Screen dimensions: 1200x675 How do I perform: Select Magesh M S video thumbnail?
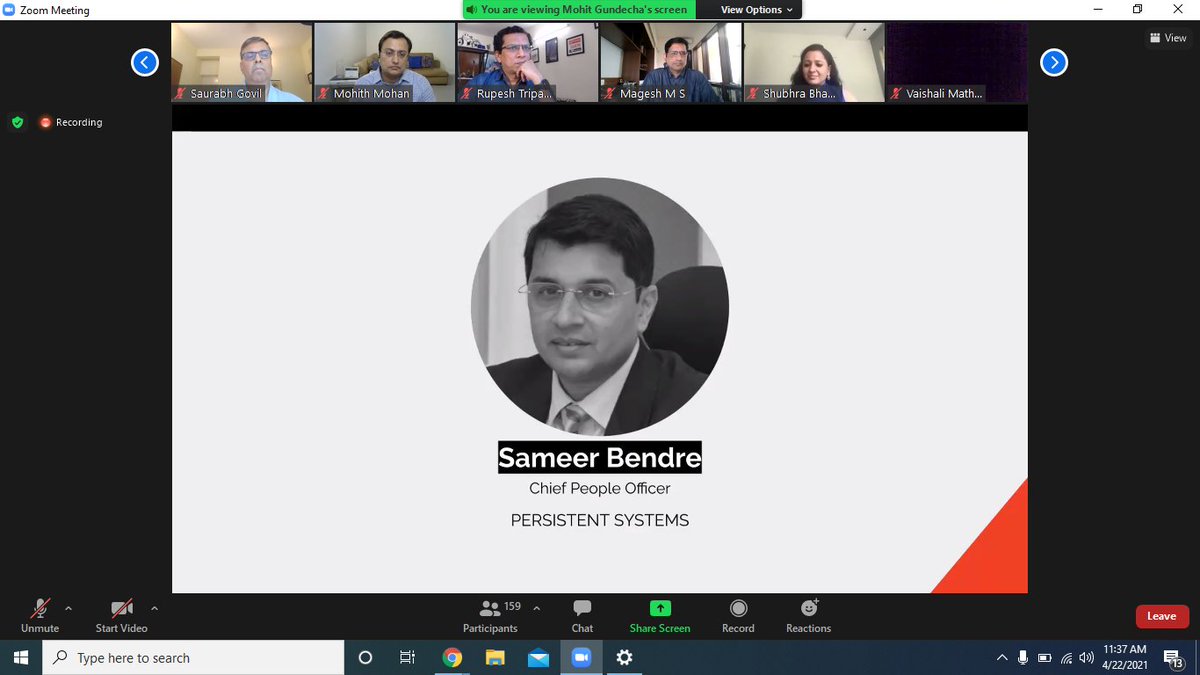[670, 62]
